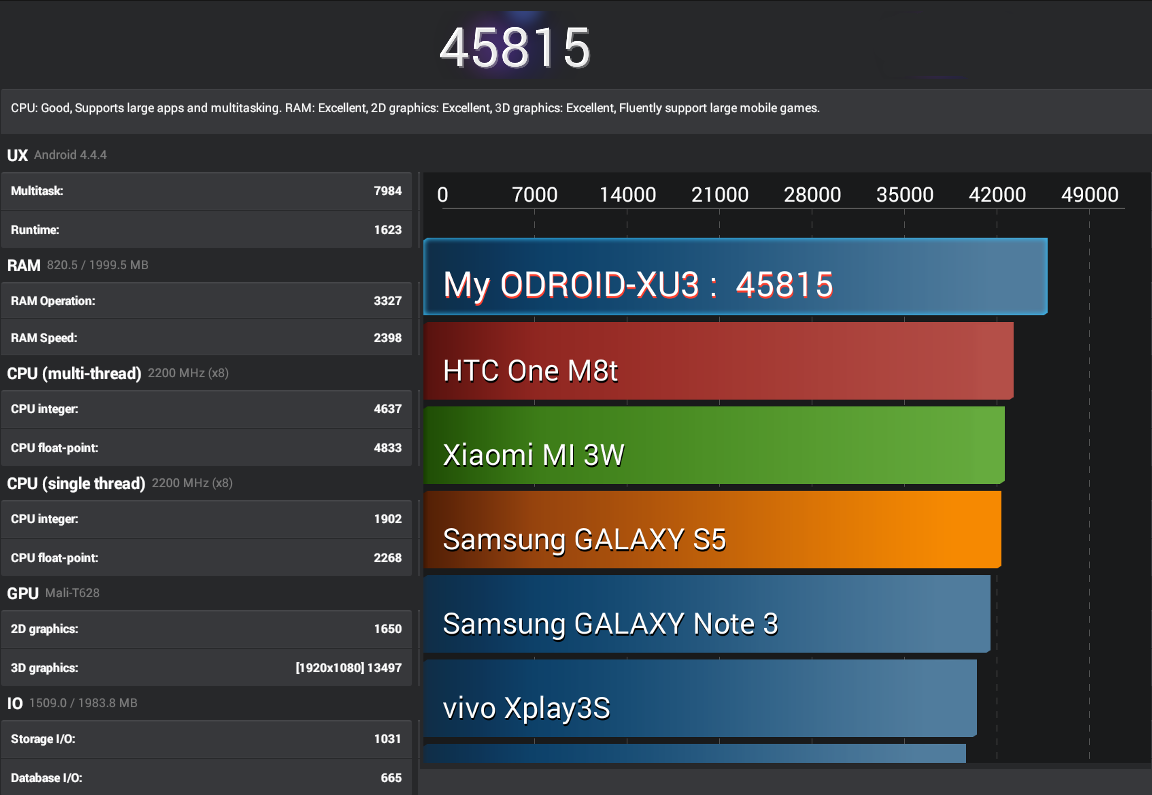Click the 7000 axis label
The height and width of the screenshot is (795, 1152).
(534, 195)
